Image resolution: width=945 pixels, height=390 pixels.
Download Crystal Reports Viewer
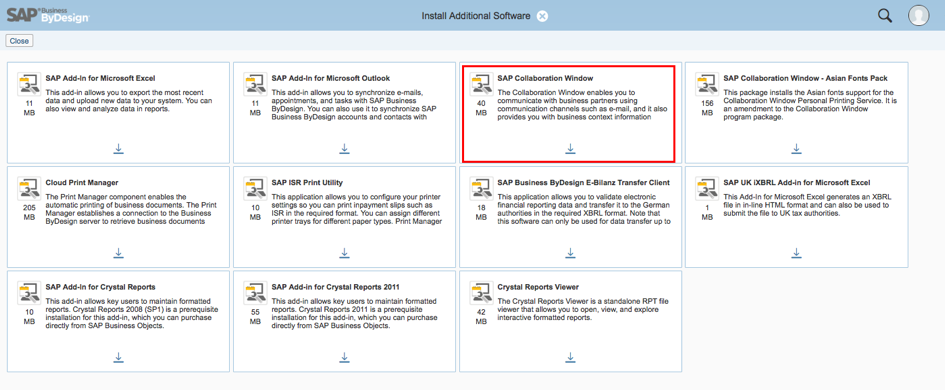pos(571,357)
